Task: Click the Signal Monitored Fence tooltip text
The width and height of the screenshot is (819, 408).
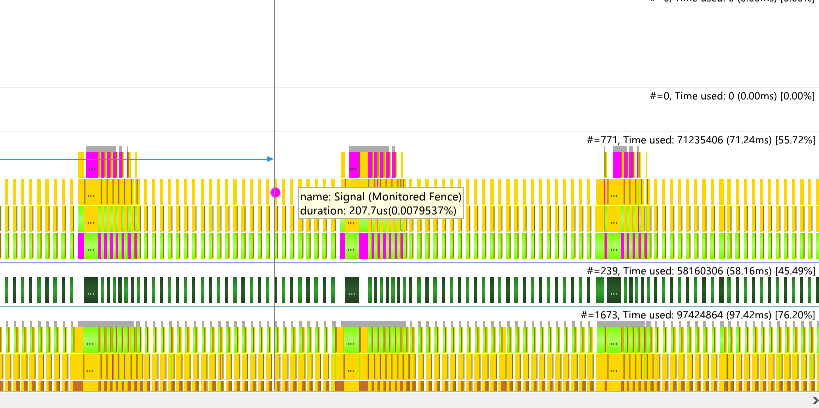Action: [381, 204]
